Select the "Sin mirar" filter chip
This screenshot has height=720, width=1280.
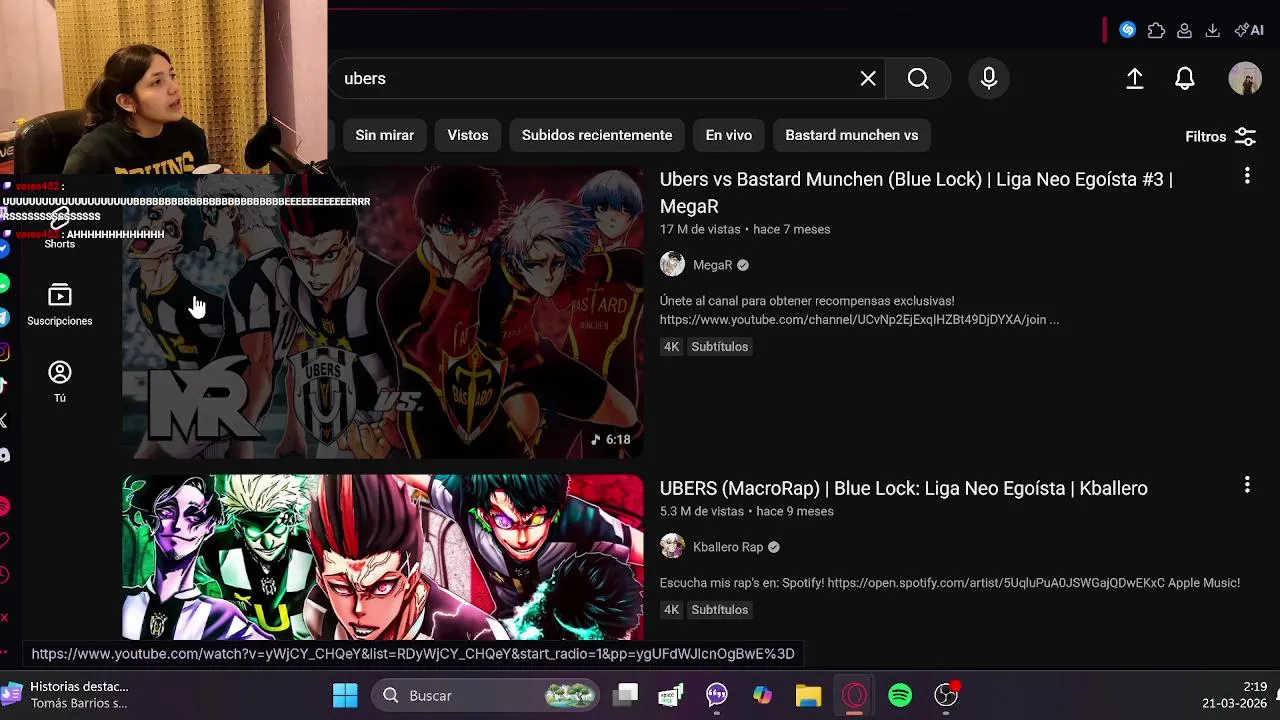tap(385, 135)
